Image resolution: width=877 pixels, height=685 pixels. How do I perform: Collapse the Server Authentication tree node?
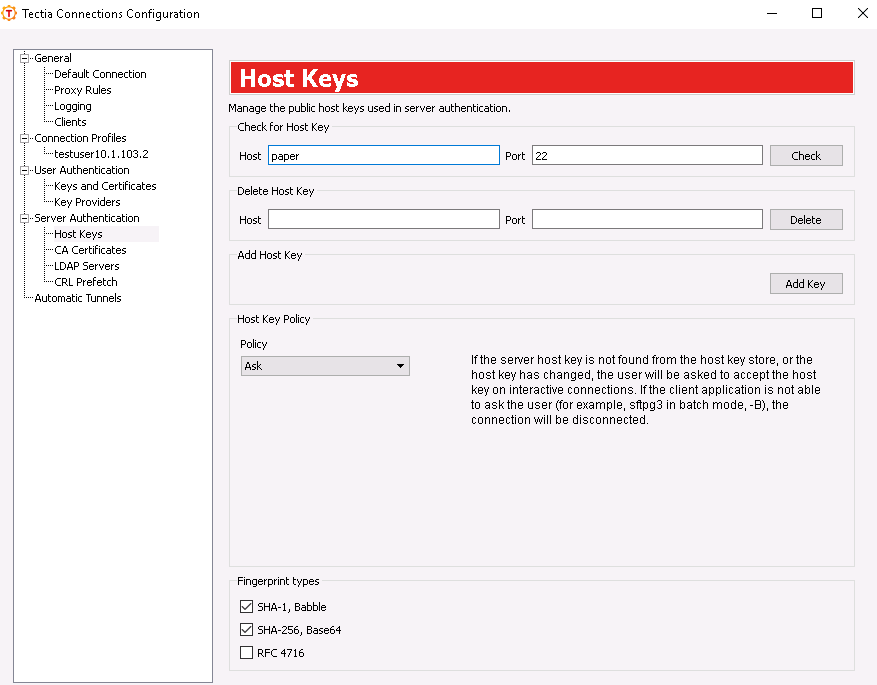click(24, 218)
